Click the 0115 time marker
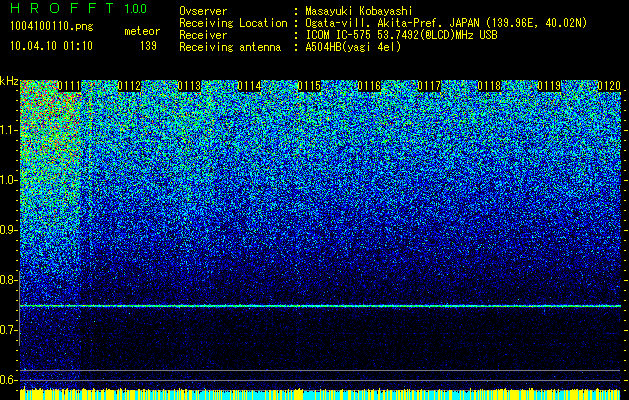629x400 pixels. click(x=309, y=86)
